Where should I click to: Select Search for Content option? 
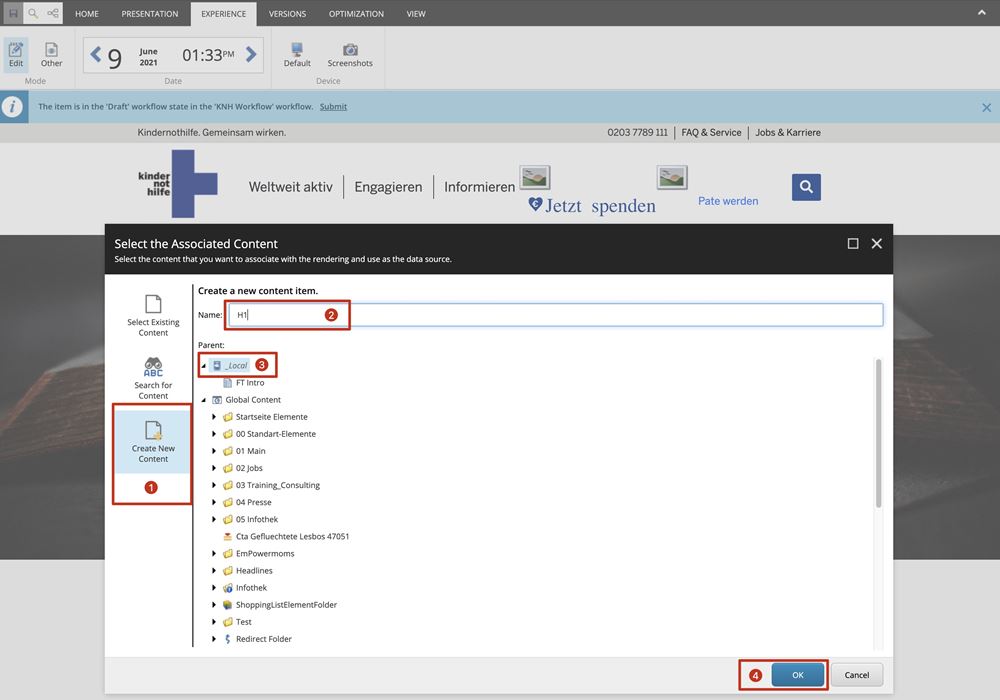(x=153, y=378)
